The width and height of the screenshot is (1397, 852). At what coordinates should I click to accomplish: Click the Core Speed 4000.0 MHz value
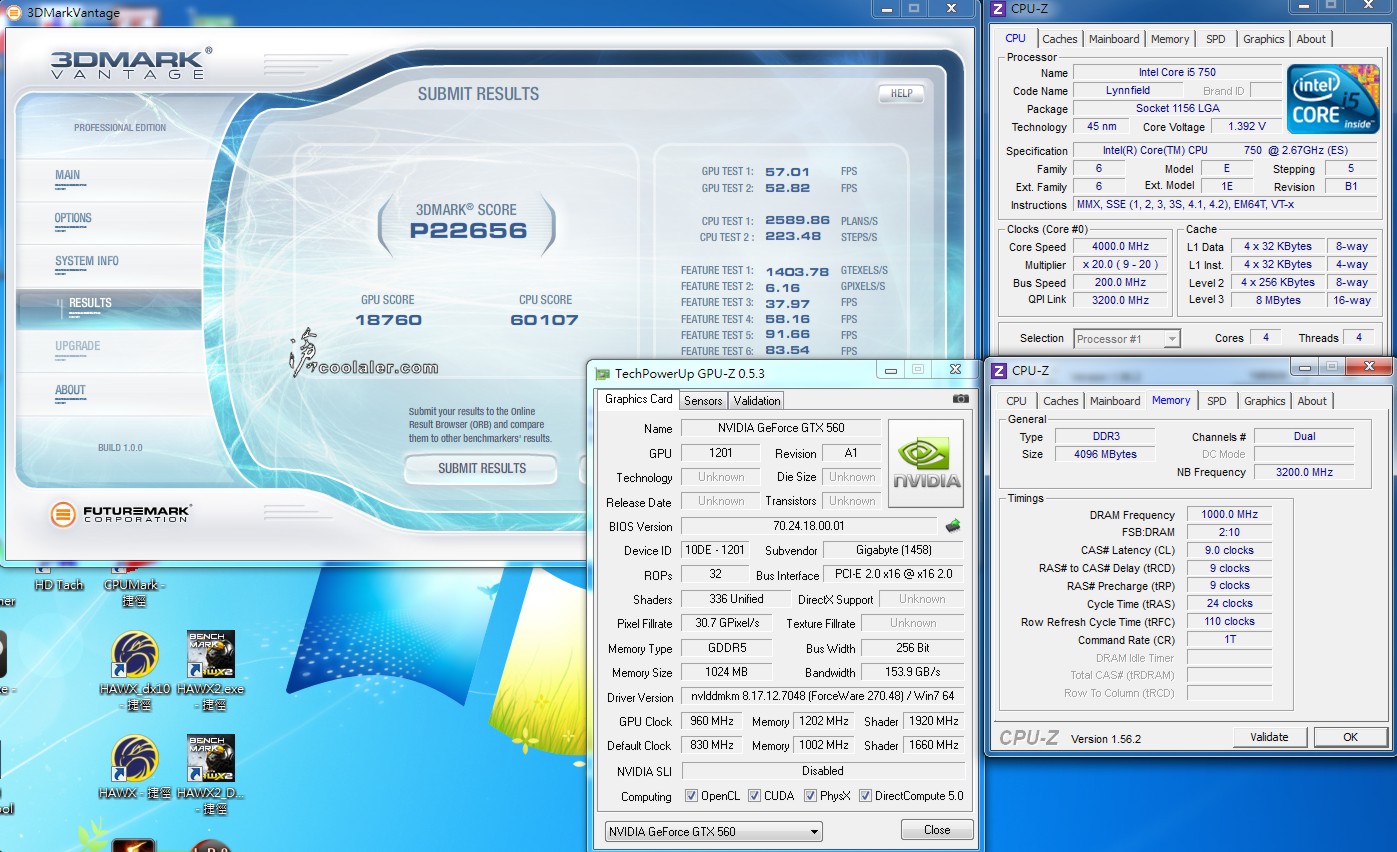[1120, 246]
